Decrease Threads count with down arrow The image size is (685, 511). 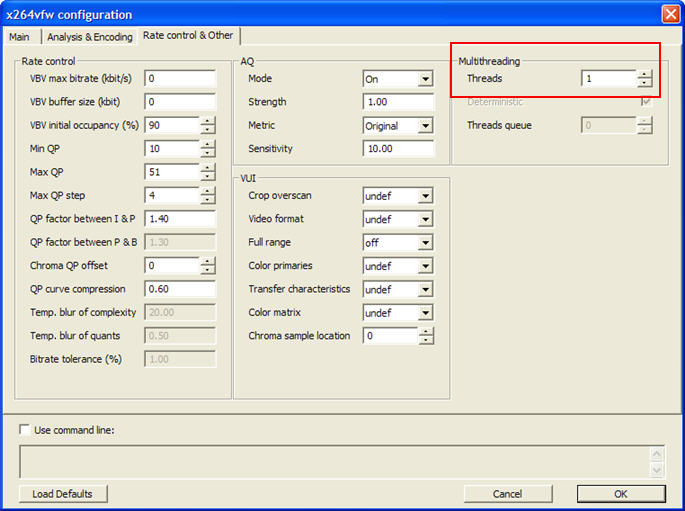click(x=644, y=83)
